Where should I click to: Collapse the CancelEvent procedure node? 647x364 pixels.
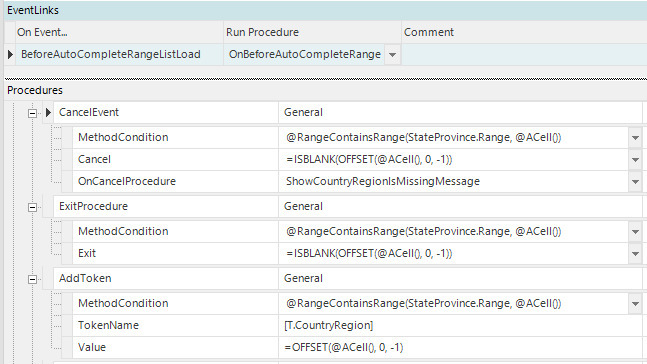point(32,113)
